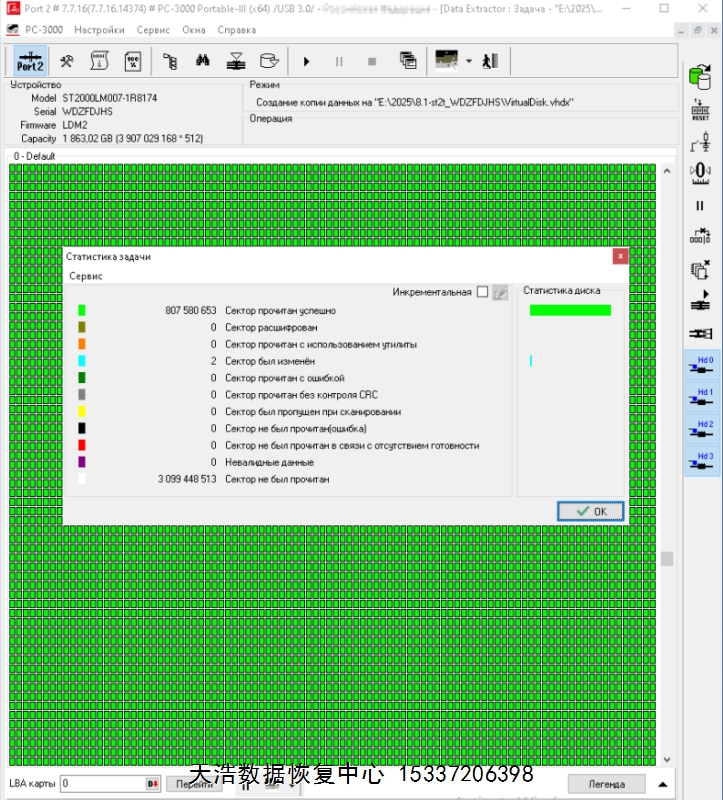Open the Настройки menu
Image resolution: width=723 pixels, height=800 pixels.
(99, 30)
